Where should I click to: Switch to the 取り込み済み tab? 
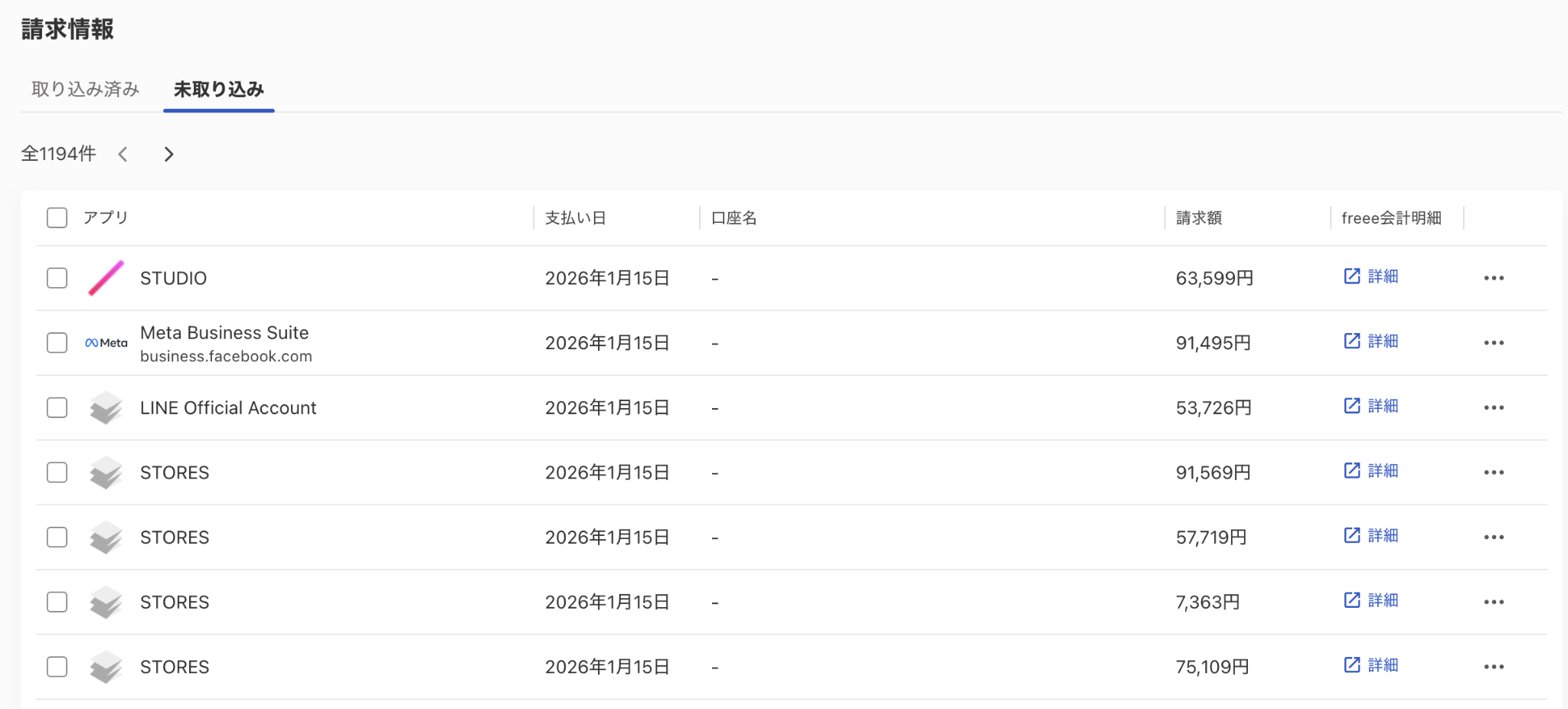pos(85,90)
